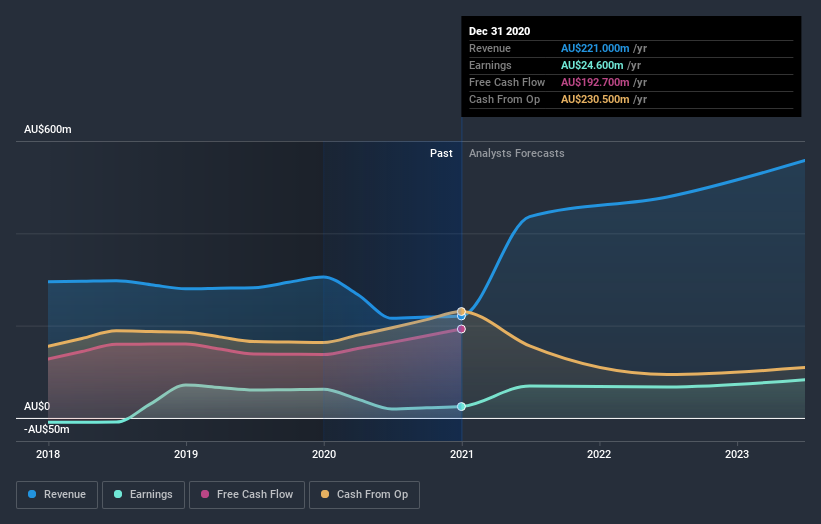This screenshot has height=524, width=821.
Task: Select the Dec 31 2020 tooltip date
Action: tap(500, 31)
